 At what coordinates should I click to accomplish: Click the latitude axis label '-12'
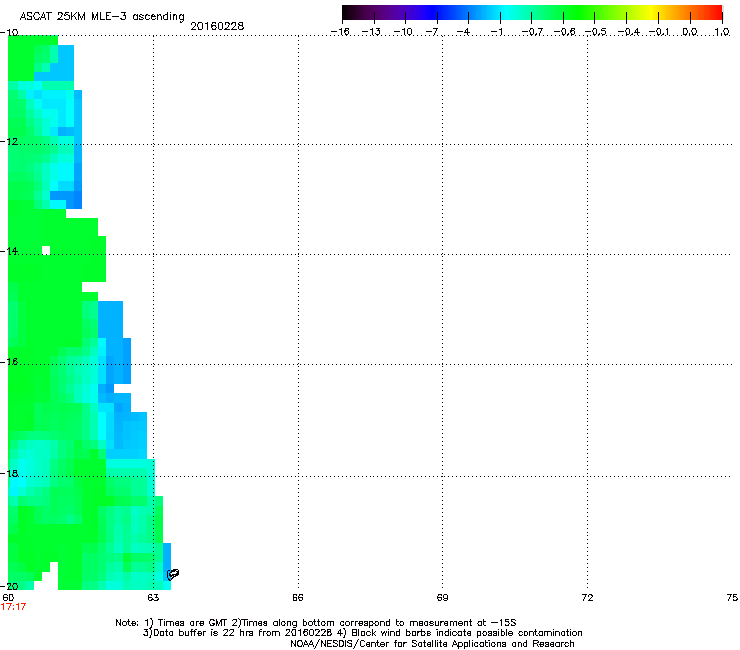coord(9,142)
